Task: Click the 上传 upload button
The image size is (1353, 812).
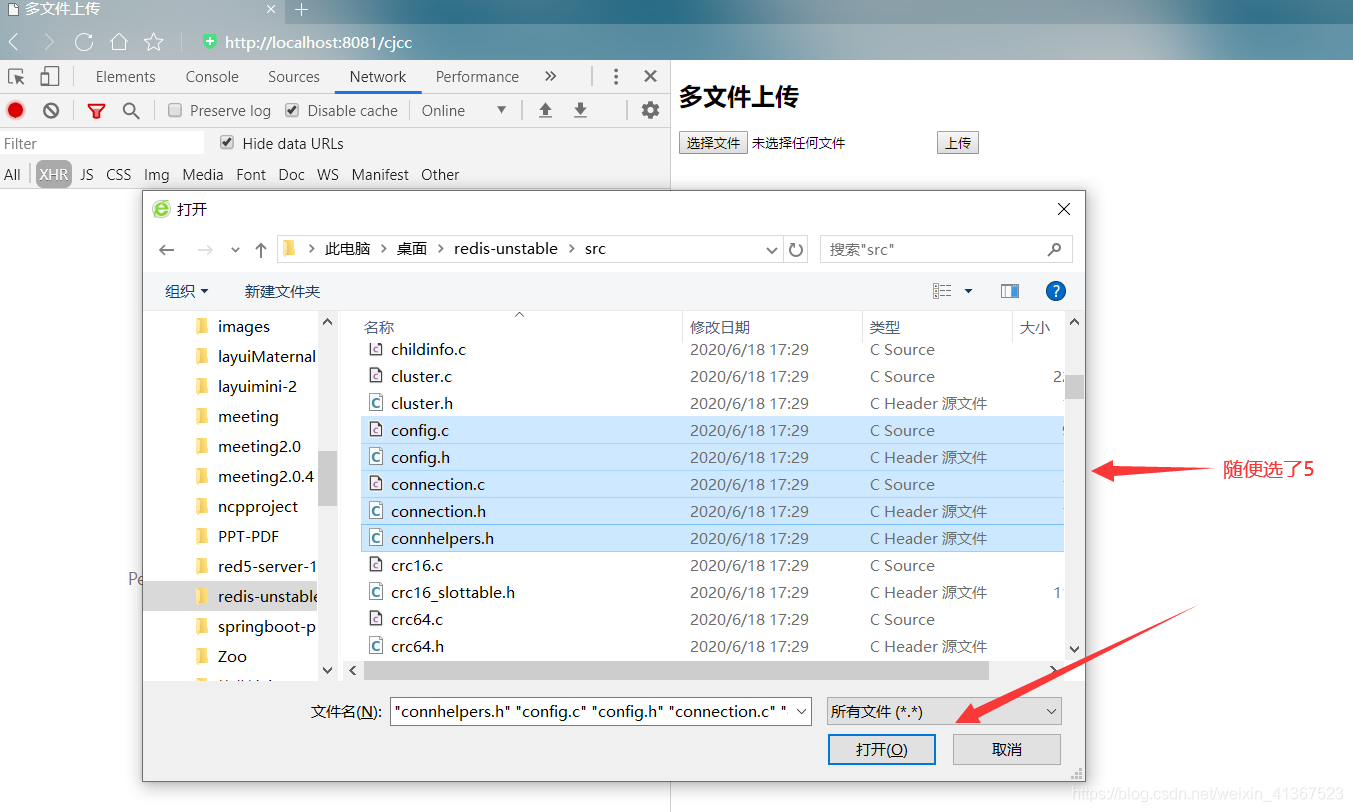Action: 957,142
